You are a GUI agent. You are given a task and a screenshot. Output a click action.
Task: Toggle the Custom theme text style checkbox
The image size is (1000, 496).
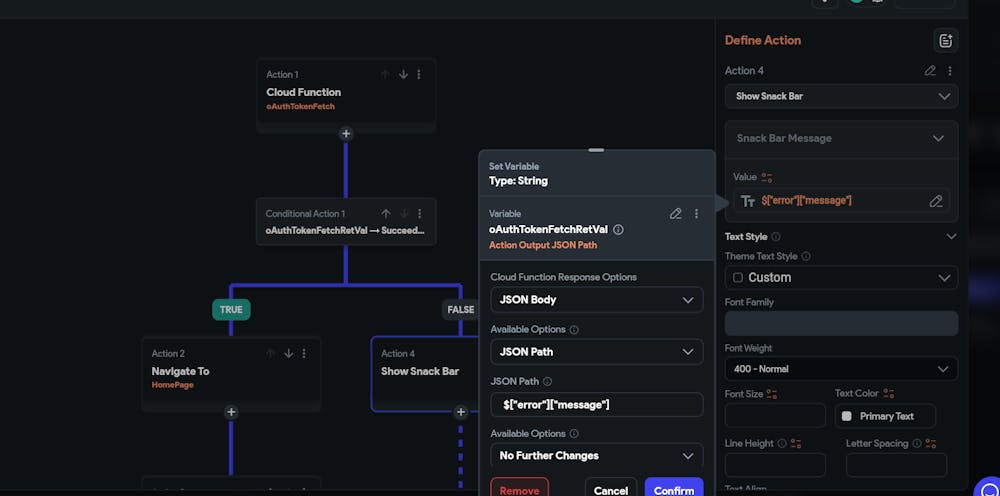pyautogui.click(x=738, y=277)
